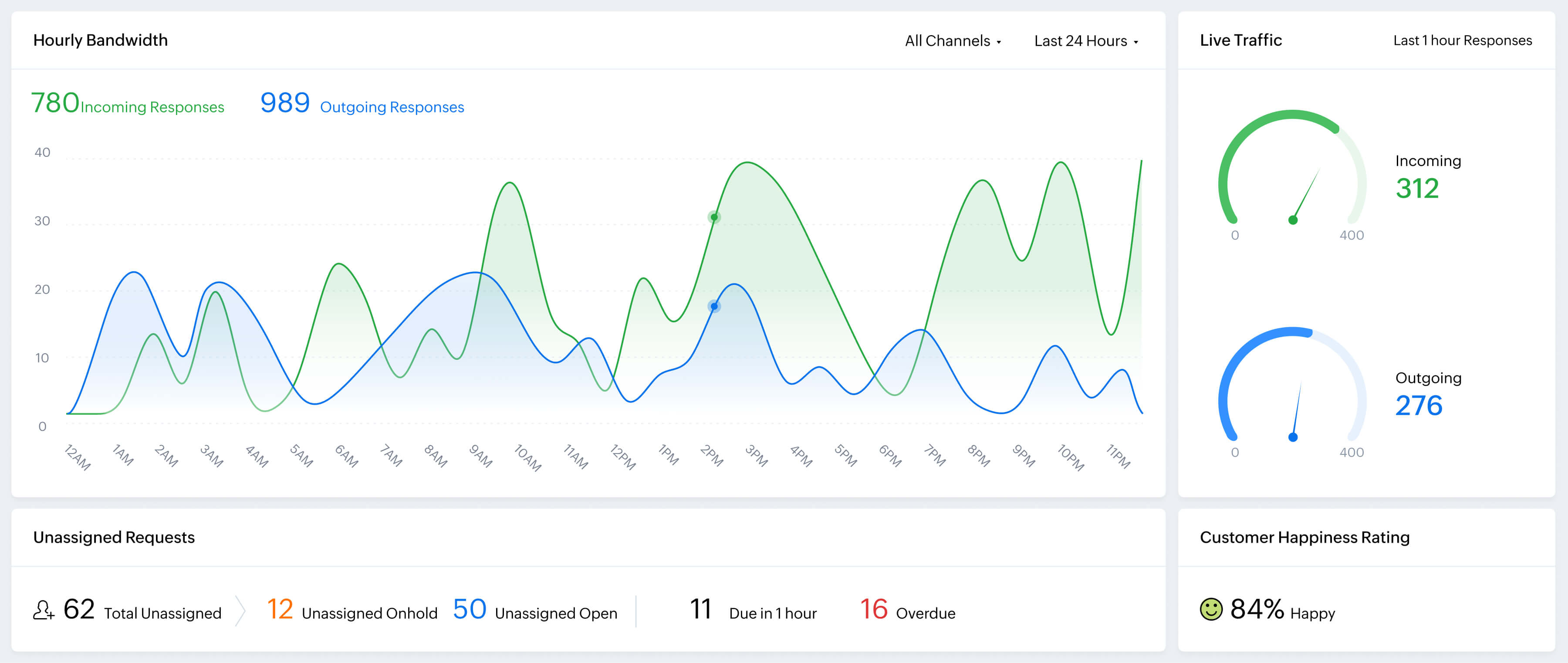Click blue data point on outgoing line
The height and width of the screenshot is (663, 1568).
pos(714,306)
